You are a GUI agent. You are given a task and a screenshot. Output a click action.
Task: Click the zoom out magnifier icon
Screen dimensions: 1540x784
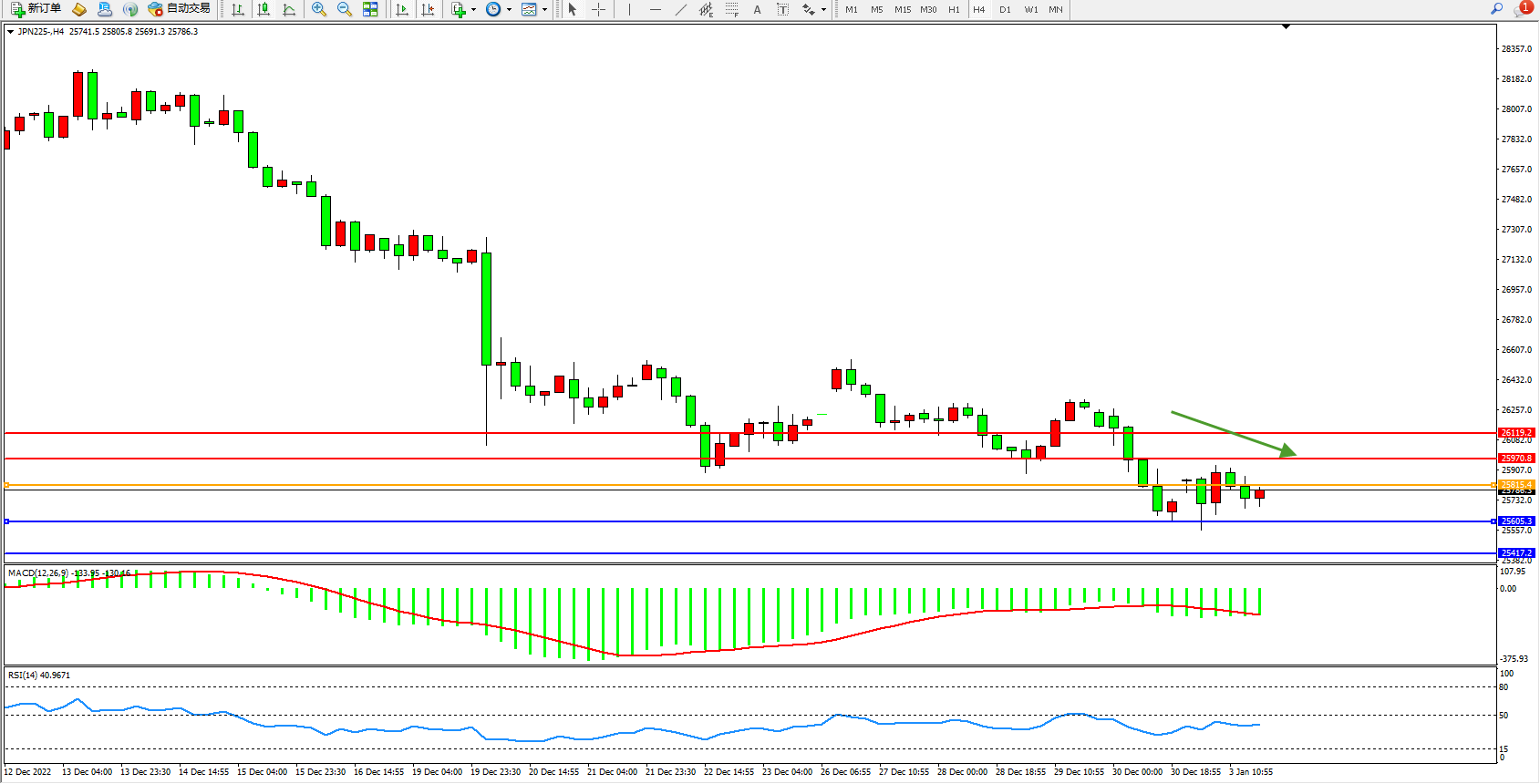(x=345, y=9)
